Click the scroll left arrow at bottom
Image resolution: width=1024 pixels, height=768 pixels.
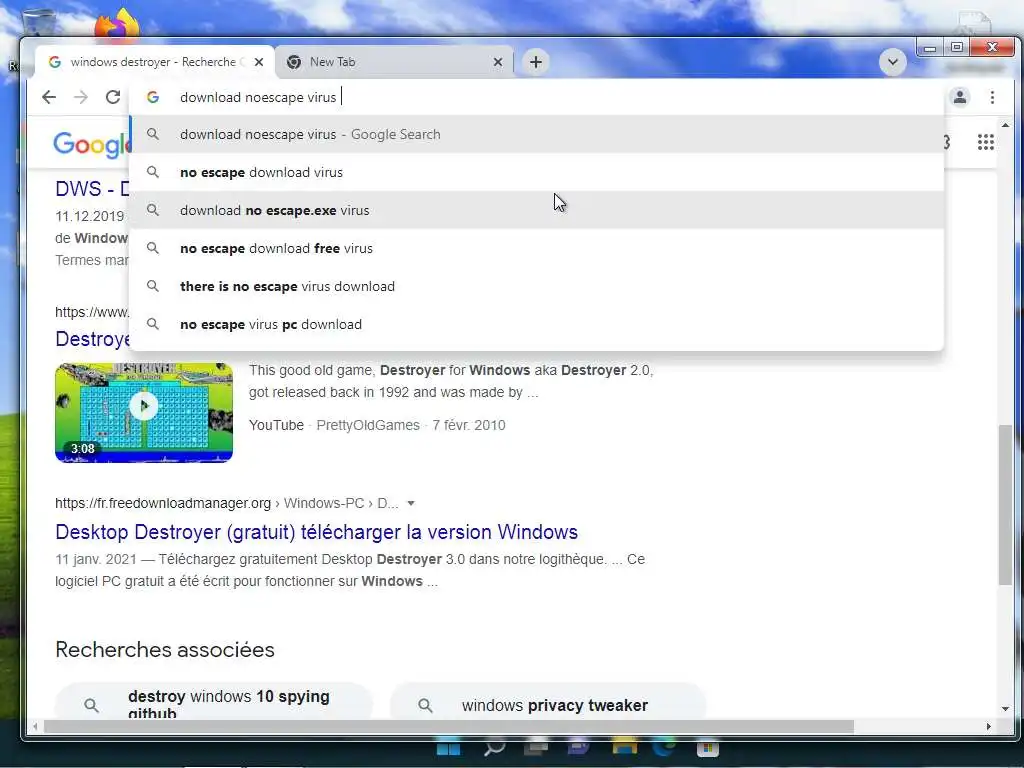point(35,726)
